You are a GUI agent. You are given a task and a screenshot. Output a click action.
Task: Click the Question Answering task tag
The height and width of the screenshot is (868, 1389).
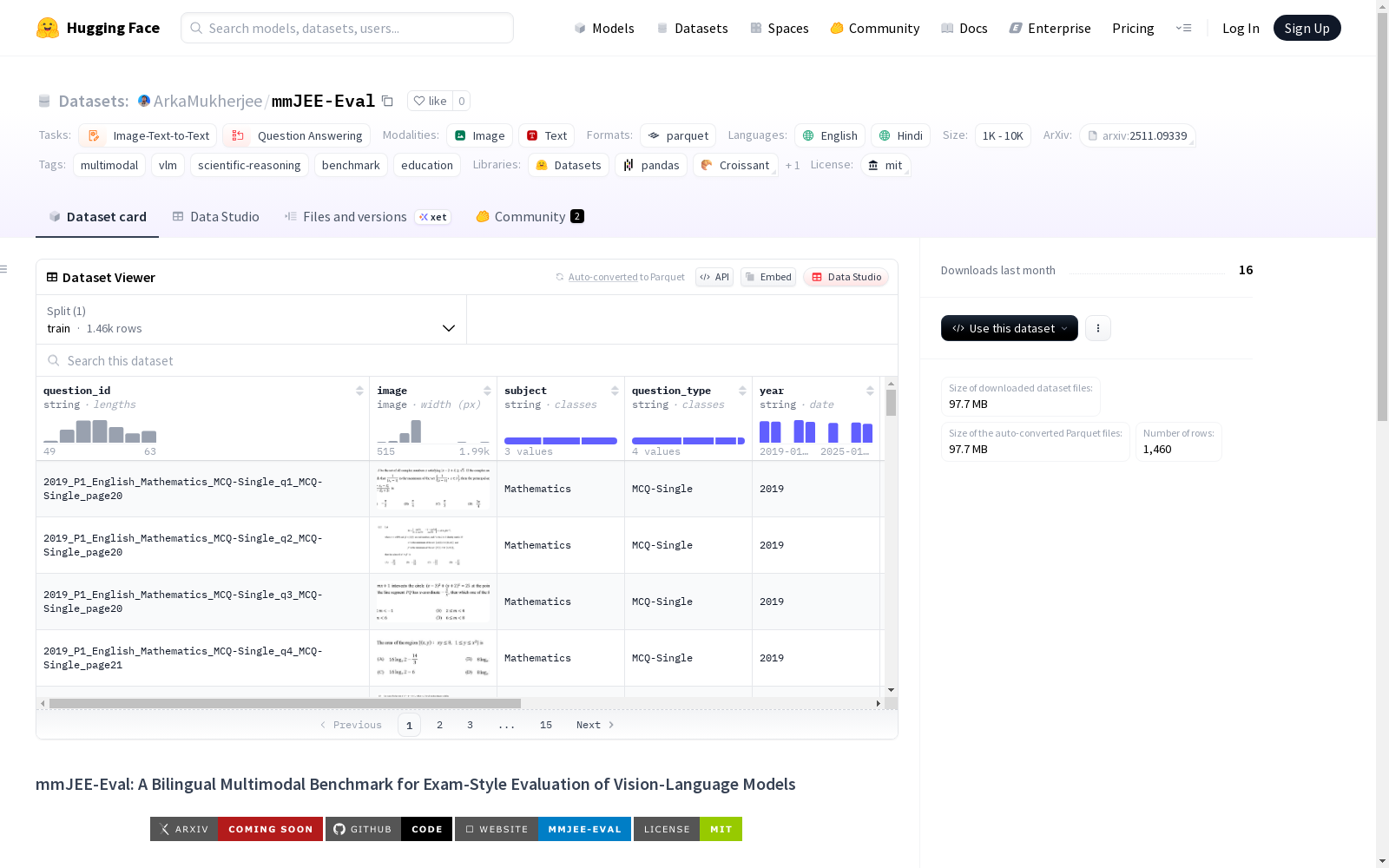click(x=297, y=135)
